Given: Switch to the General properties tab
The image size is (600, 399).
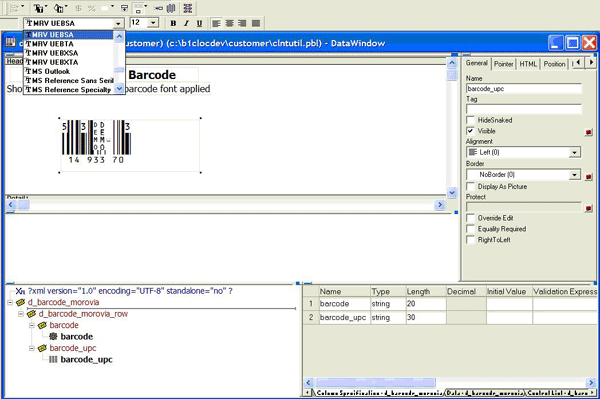Looking at the screenshot, I should pos(476,63).
